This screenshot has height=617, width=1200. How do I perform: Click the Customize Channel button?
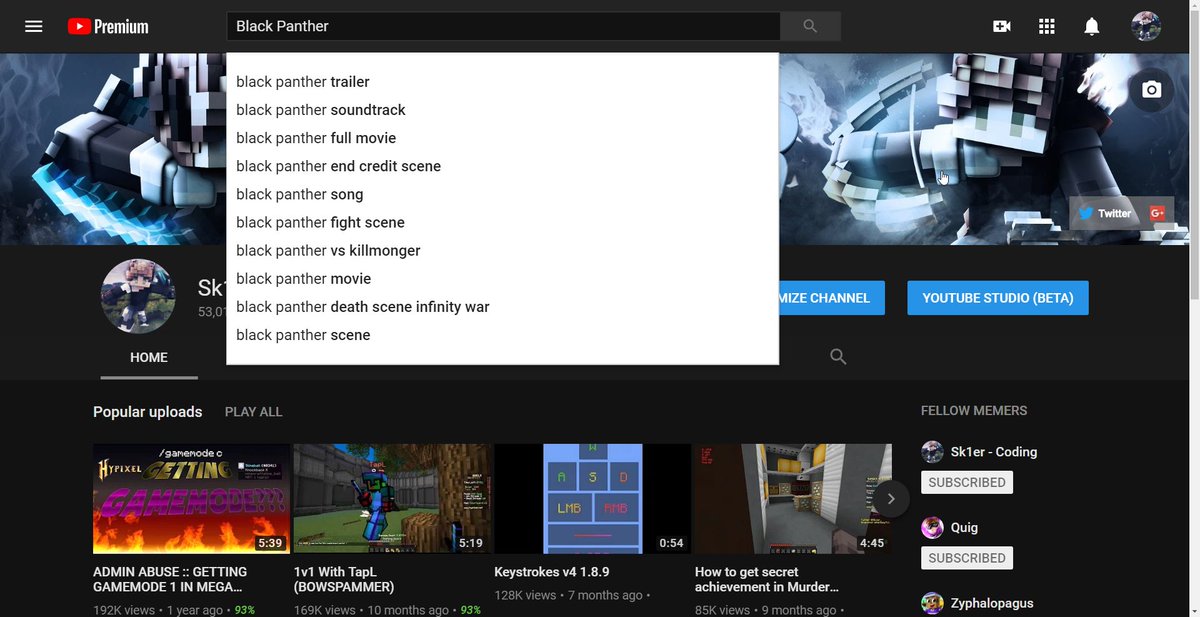pos(831,298)
